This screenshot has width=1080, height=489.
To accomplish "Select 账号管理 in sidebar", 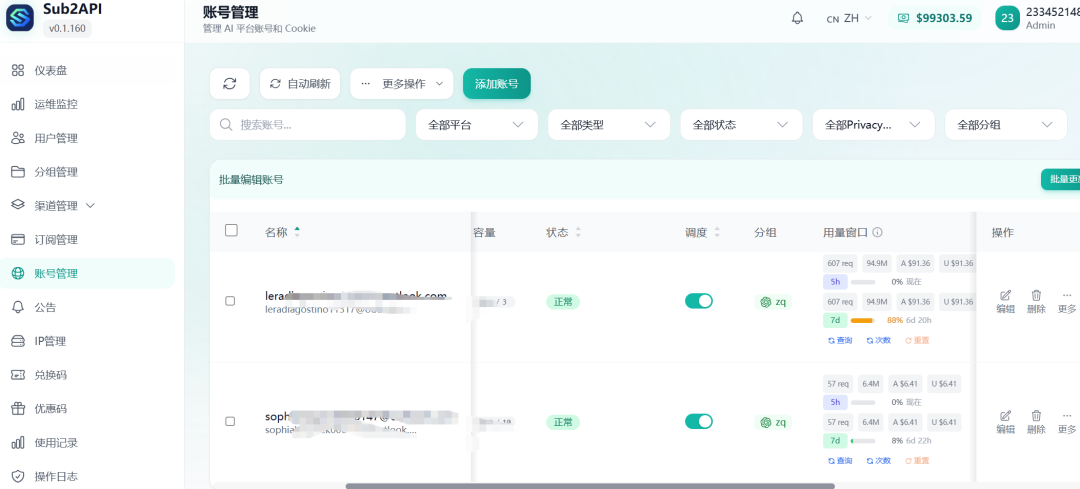I will (87, 273).
